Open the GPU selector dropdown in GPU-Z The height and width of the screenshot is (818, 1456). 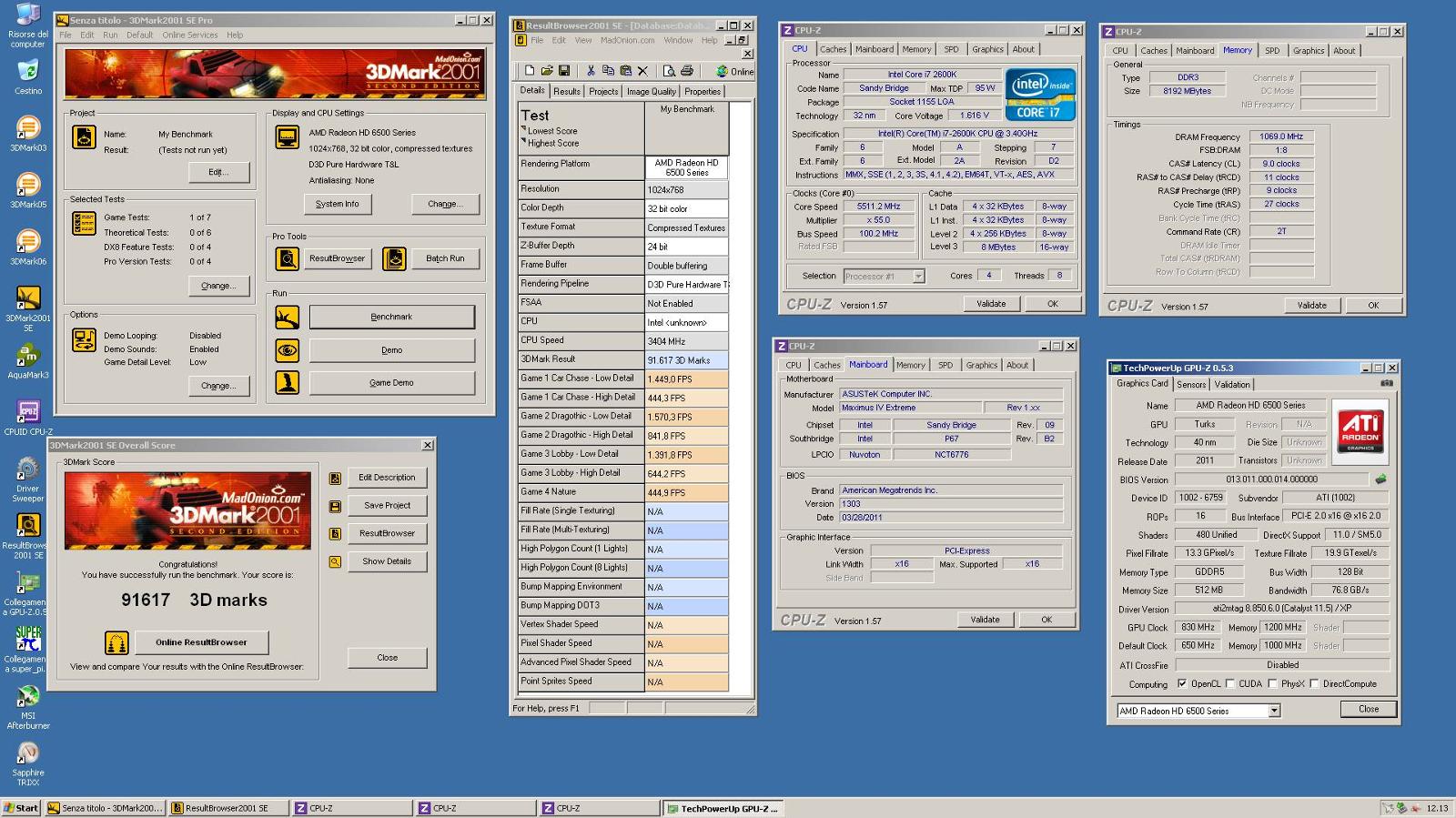coord(1274,711)
